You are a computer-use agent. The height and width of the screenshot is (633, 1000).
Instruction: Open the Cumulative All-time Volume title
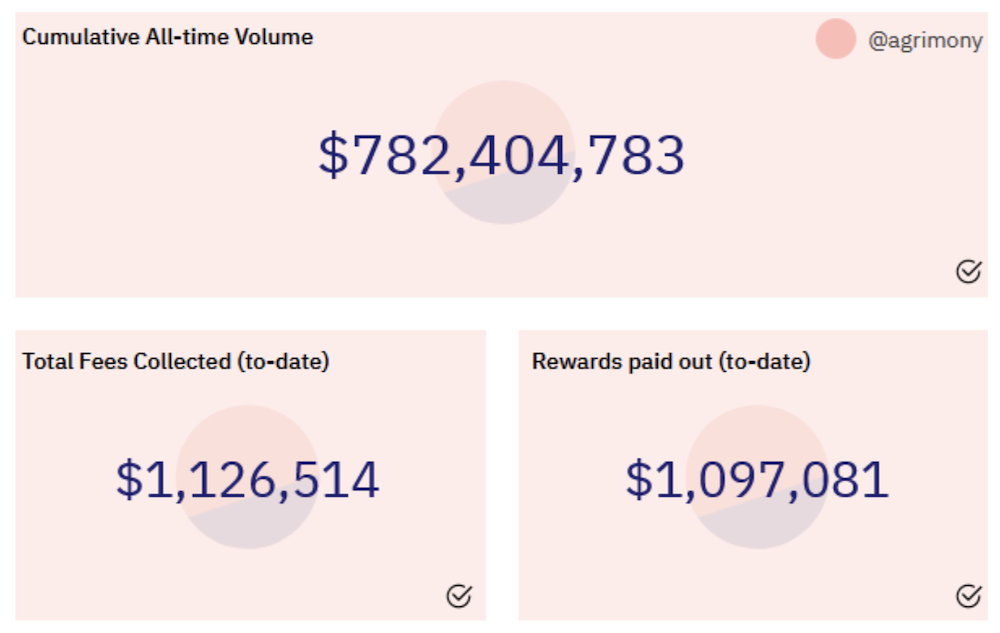pos(168,37)
